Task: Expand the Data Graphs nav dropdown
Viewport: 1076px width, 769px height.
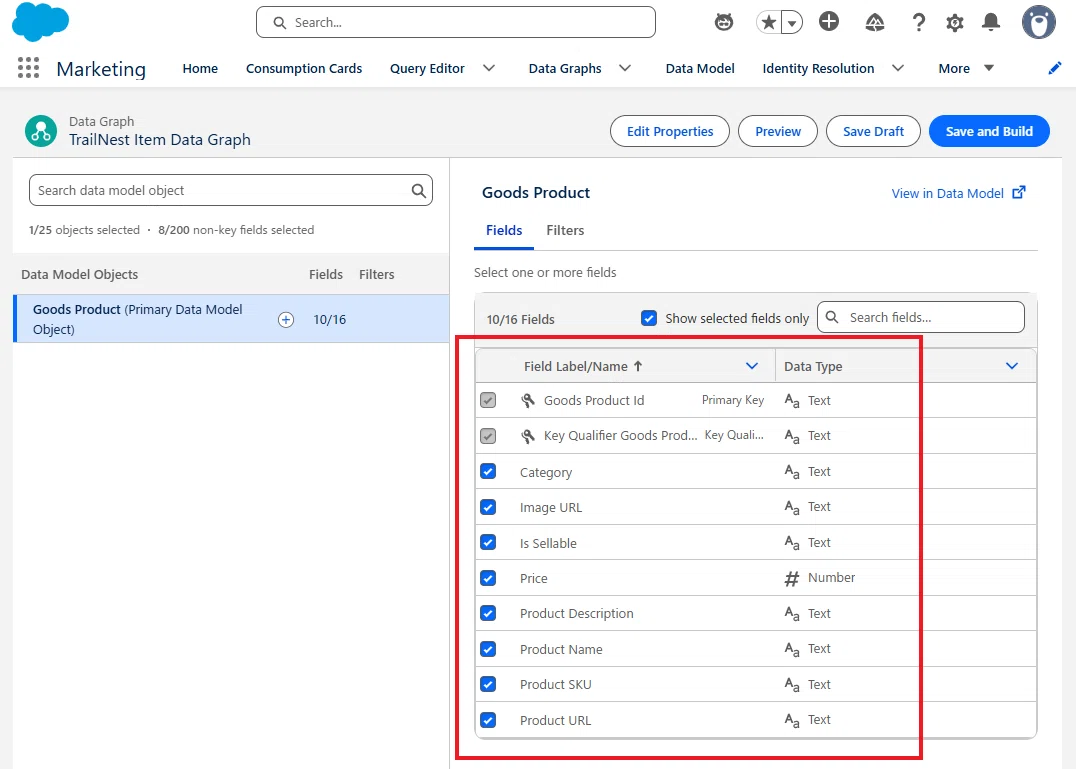Action: click(x=624, y=68)
